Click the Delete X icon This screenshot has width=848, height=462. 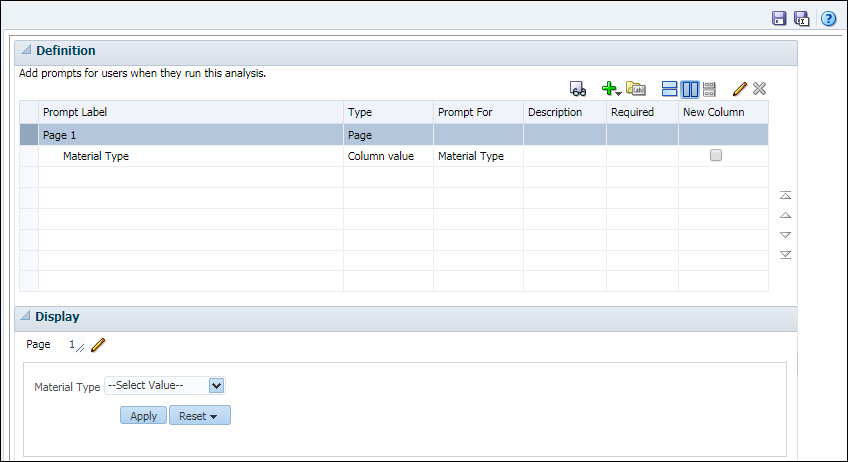pyautogui.click(x=759, y=89)
